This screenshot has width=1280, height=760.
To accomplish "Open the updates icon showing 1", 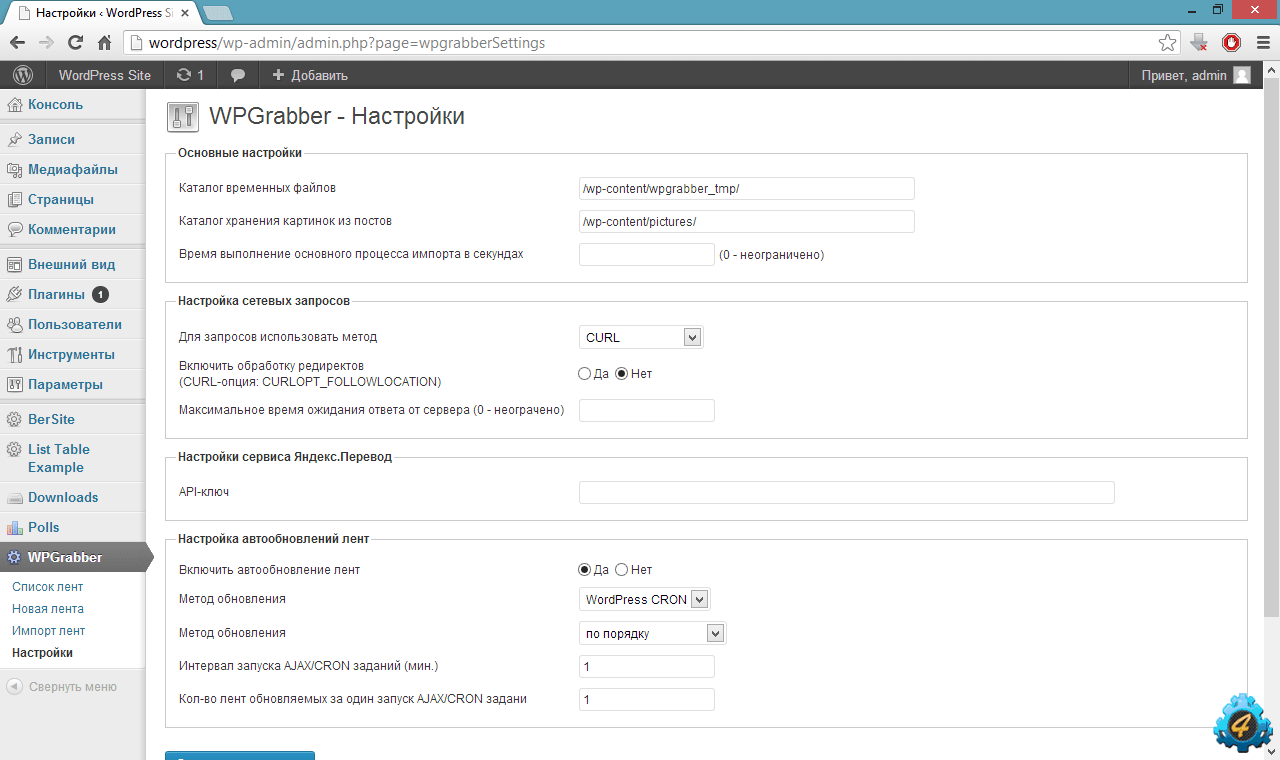I will pyautogui.click(x=189, y=75).
